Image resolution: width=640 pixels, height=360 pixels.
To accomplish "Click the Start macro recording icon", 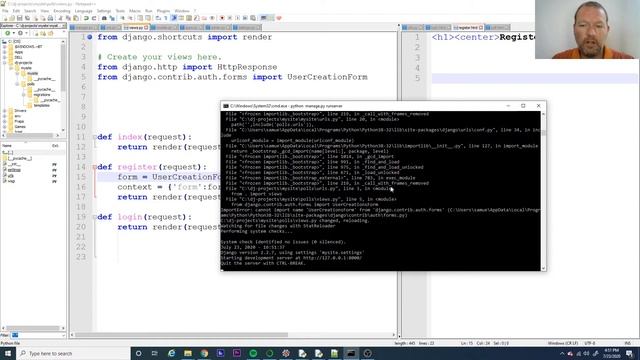I will pyautogui.click(x=222, y=18).
